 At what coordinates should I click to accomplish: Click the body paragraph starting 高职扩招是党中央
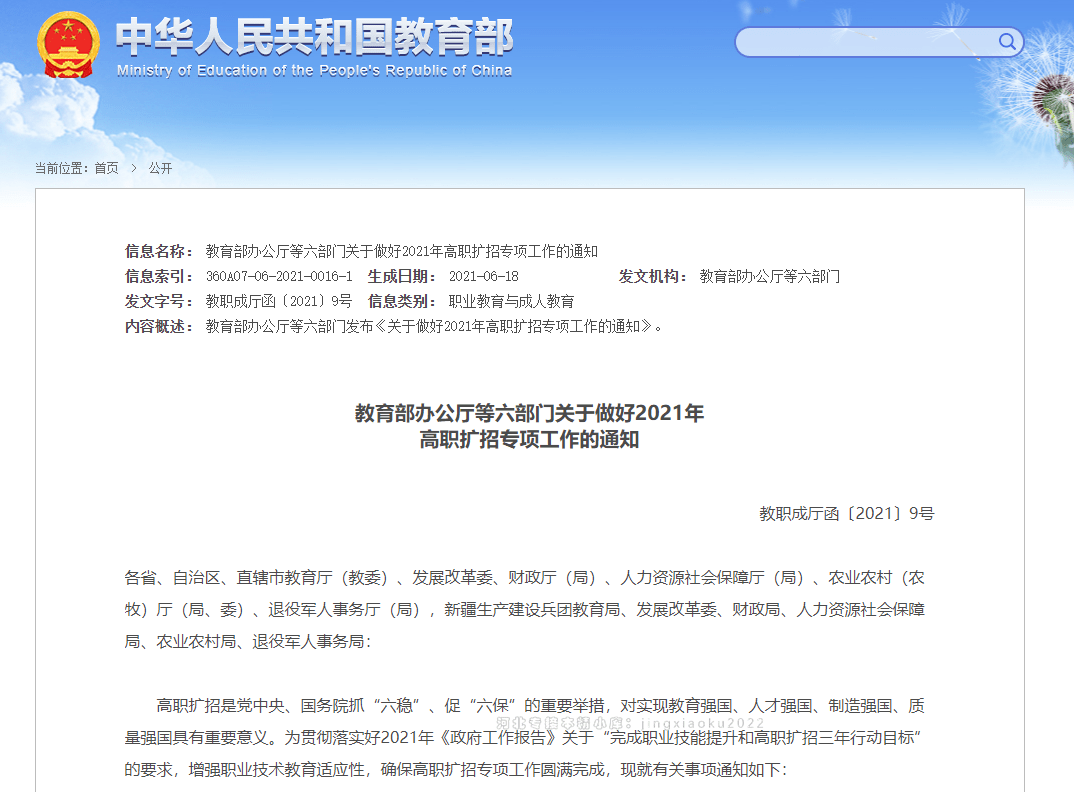tap(525, 737)
